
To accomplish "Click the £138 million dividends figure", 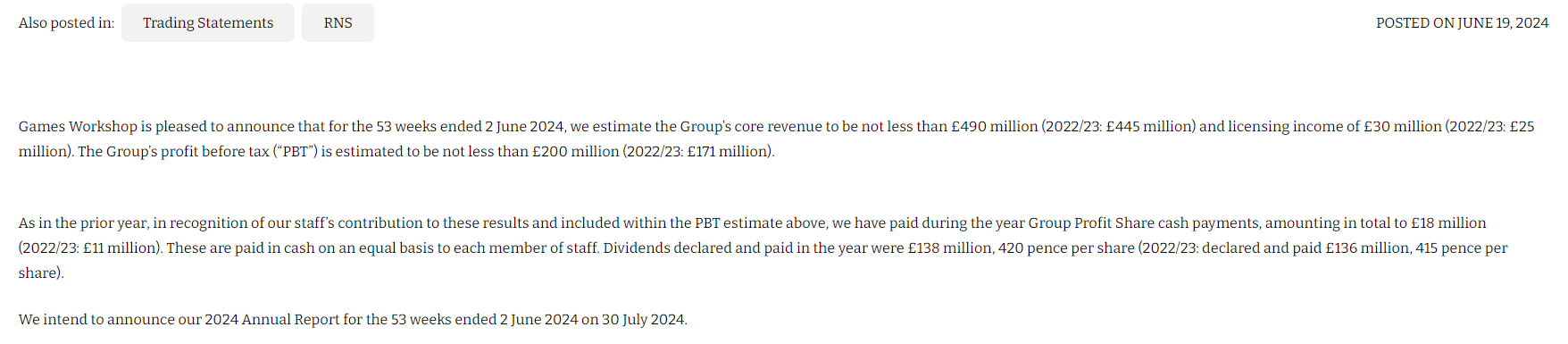I will (x=950, y=248).
